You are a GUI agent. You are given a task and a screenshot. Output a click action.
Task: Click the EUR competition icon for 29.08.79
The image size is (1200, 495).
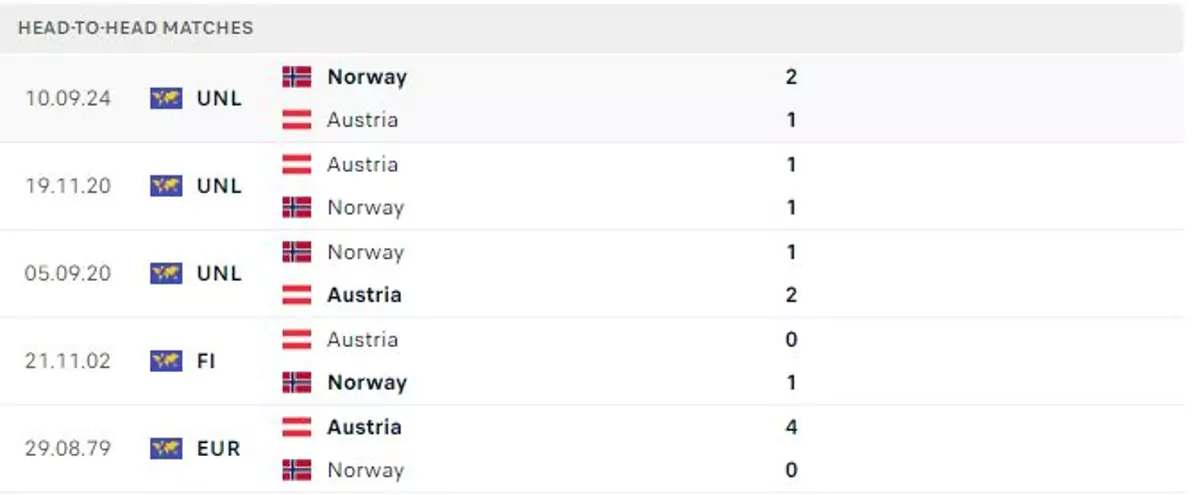(166, 448)
